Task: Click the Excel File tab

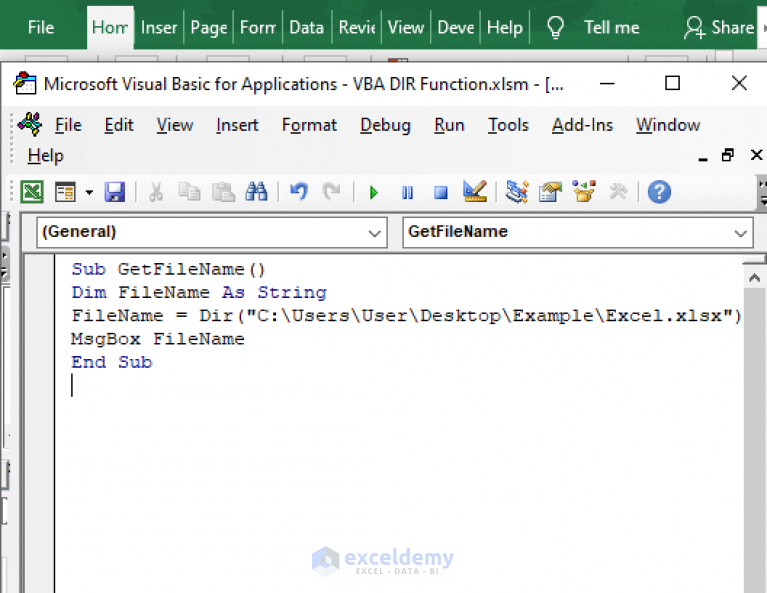Action: 41,27
